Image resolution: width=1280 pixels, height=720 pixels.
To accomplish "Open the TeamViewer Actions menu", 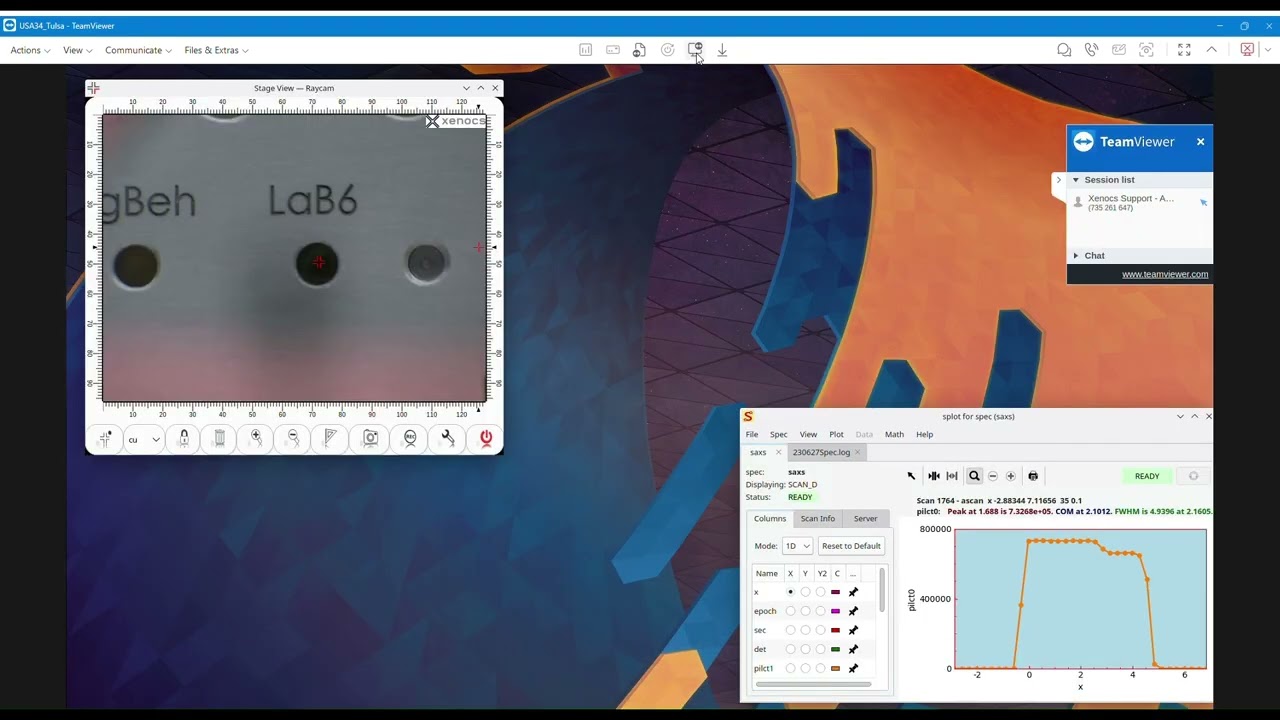I will coord(30,50).
